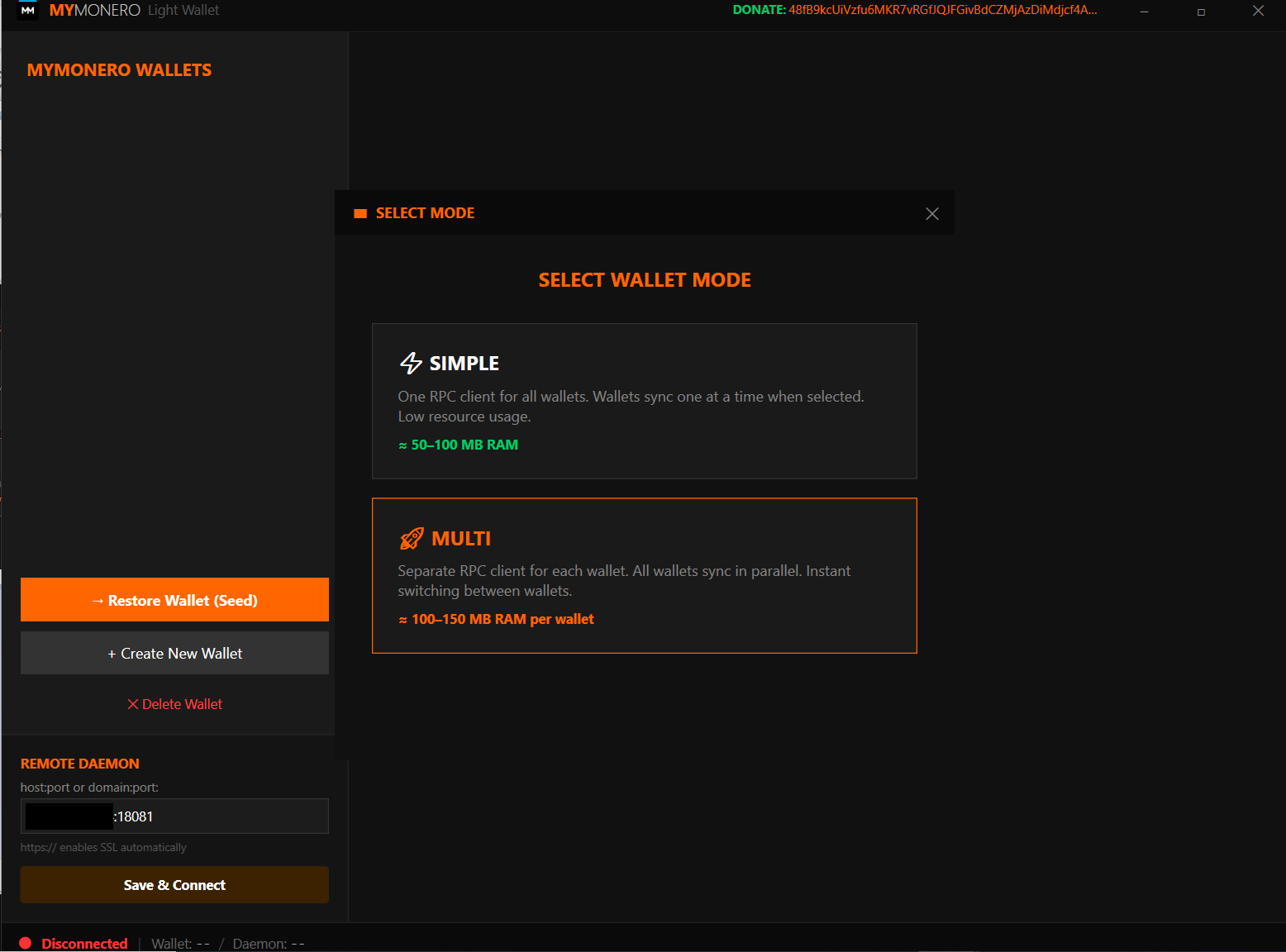1286x952 pixels.
Task: Click 'https:// enables SSL automatically' hint
Action: tap(103, 847)
